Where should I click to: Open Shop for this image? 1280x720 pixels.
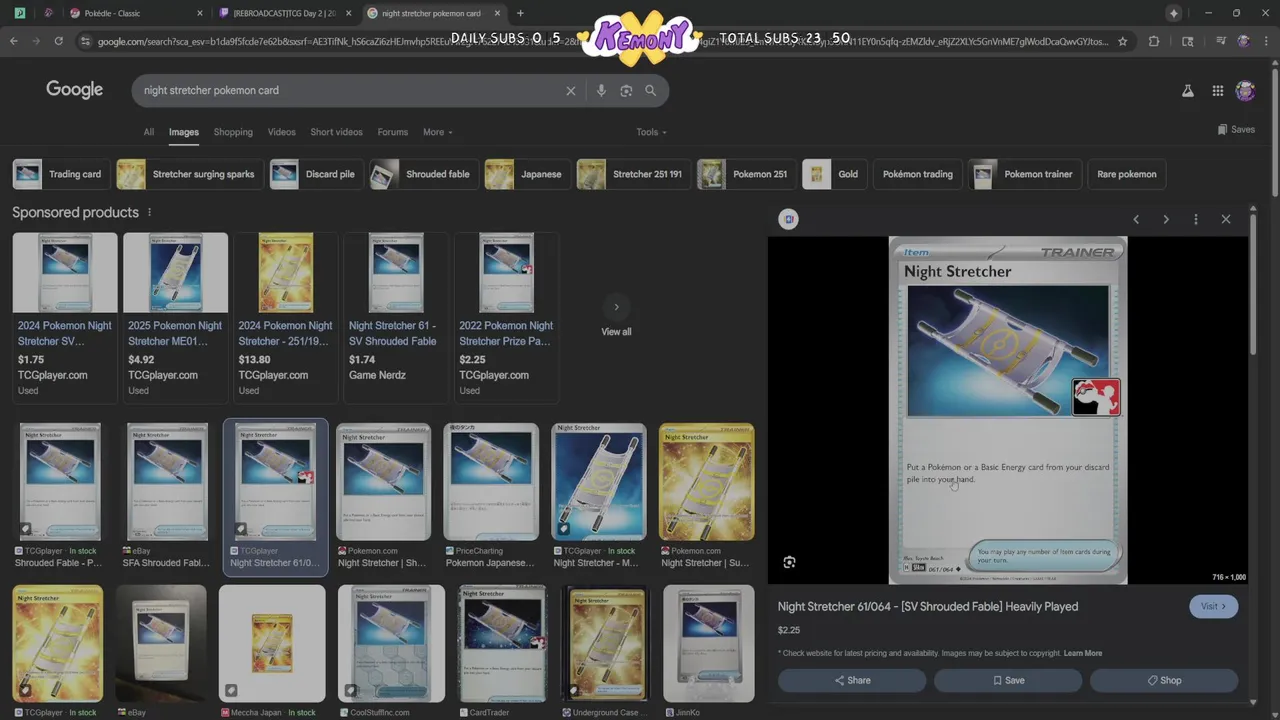click(1164, 680)
